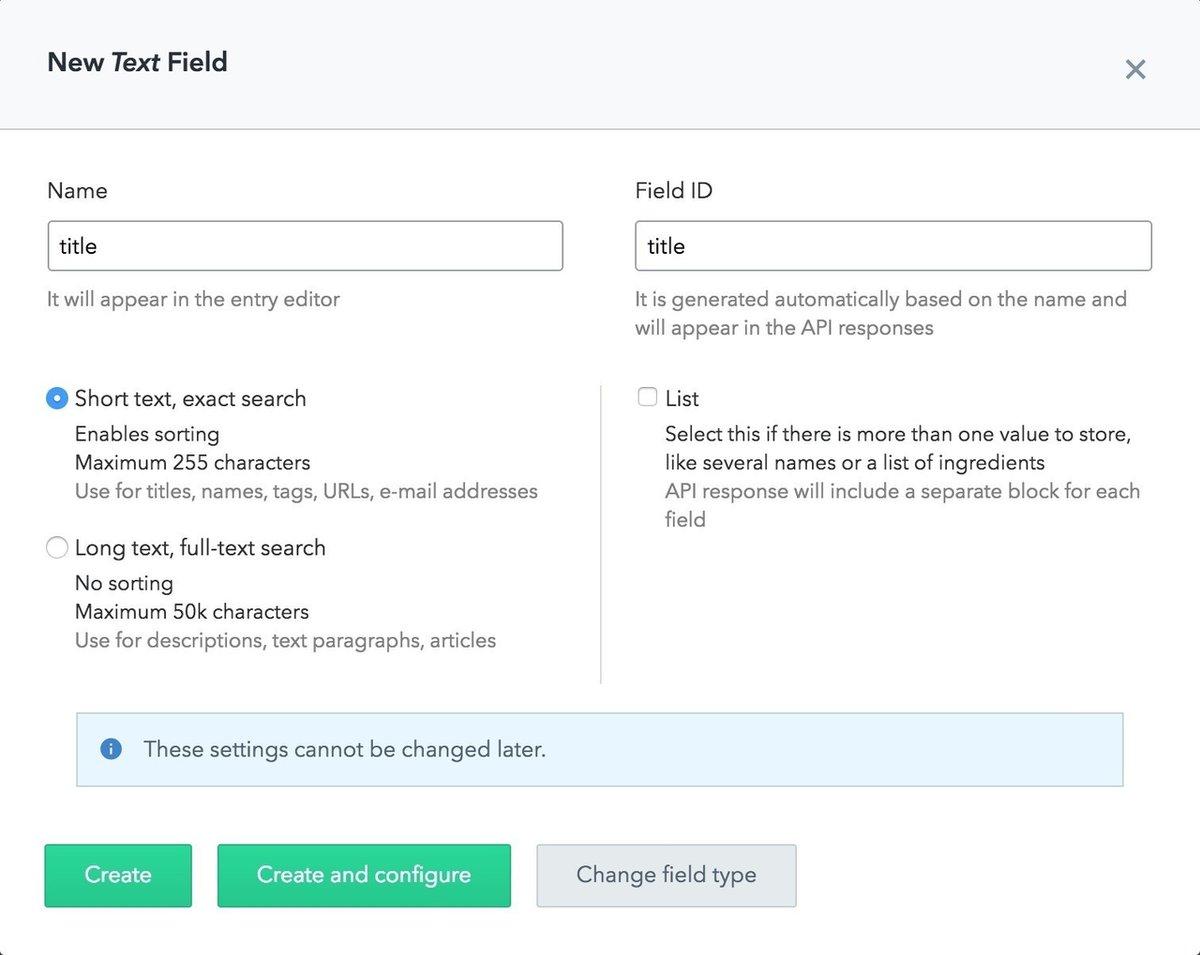Close the New Text Field dialog
This screenshot has width=1200, height=955.
tap(1135, 69)
